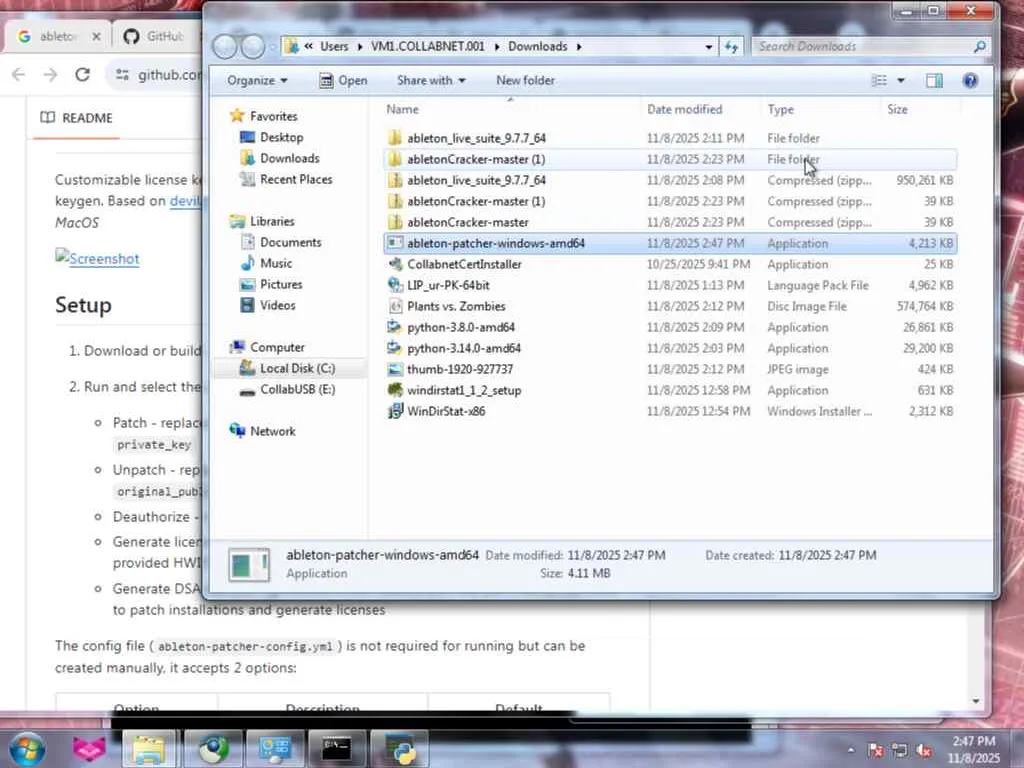Click the change view icon

coord(880,80)
